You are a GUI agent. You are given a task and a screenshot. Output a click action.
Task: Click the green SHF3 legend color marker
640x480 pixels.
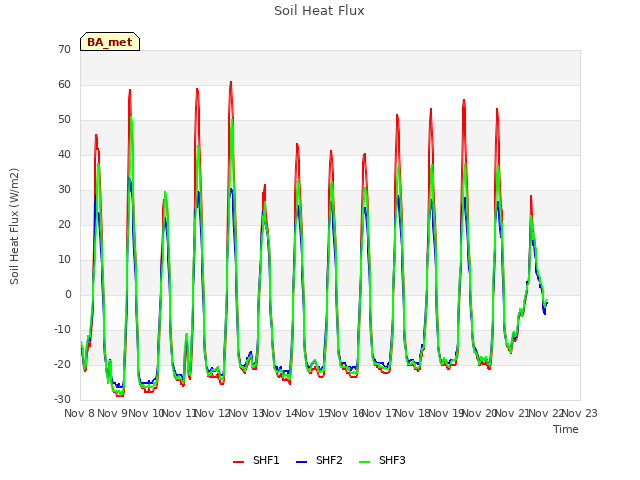pos(364,462)
